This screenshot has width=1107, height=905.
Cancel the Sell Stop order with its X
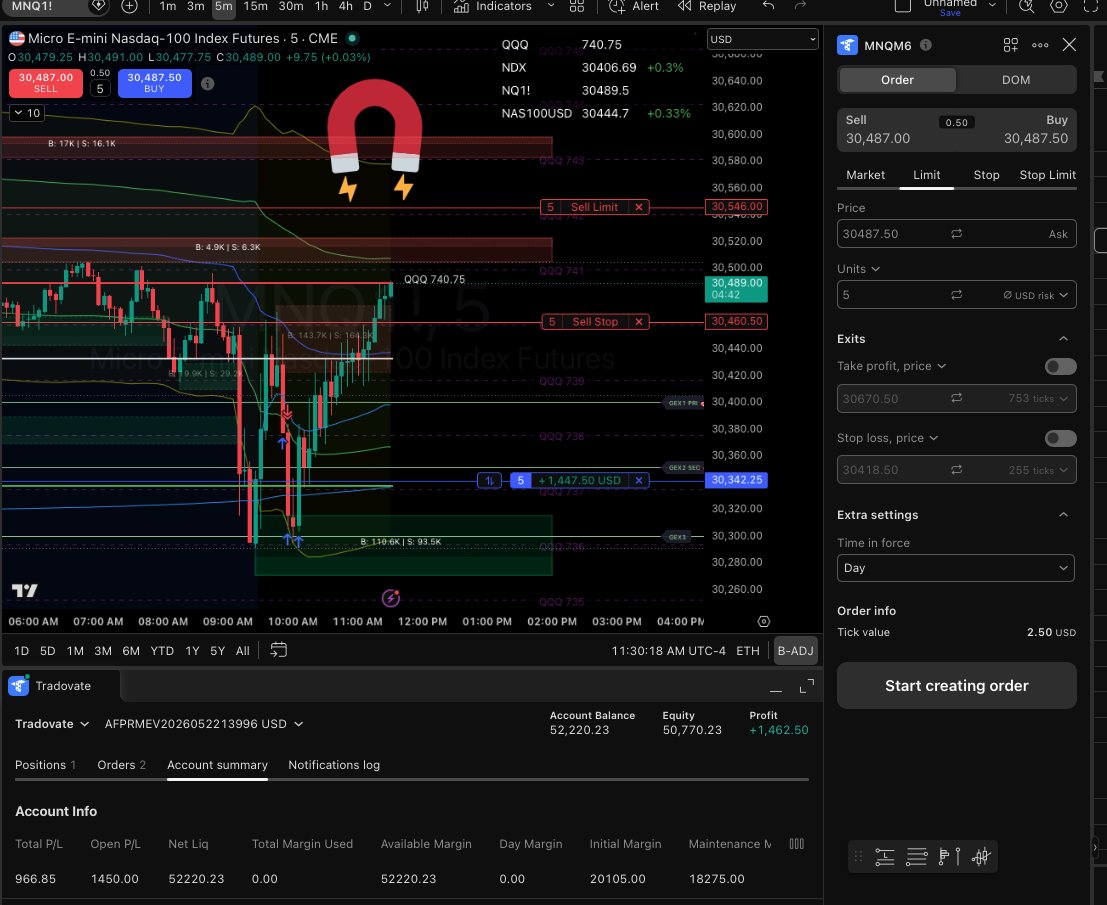click(639, 321)
